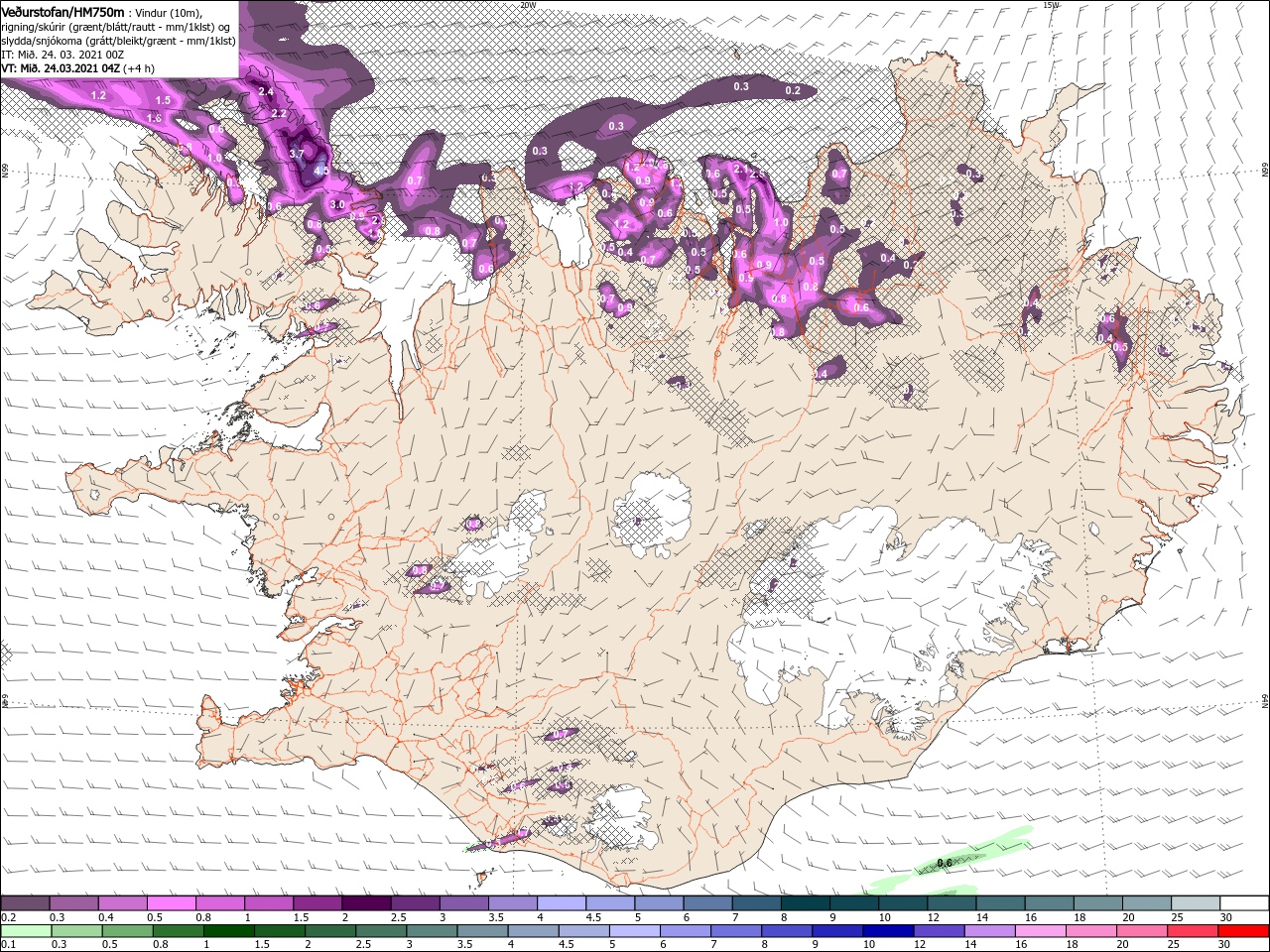Click the "15W" longitude label
1270x952 pixels.
[1052, 5]
